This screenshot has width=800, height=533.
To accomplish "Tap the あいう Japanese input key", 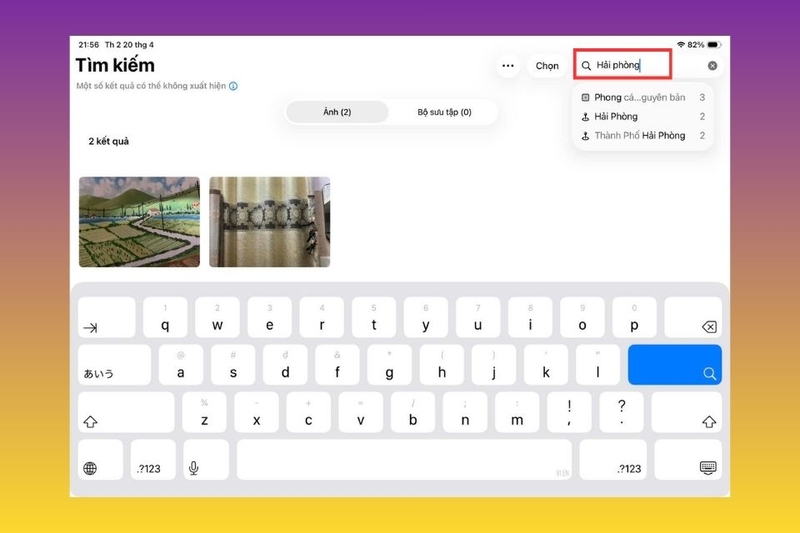I will pyautogui.click(x=114, y=365).
